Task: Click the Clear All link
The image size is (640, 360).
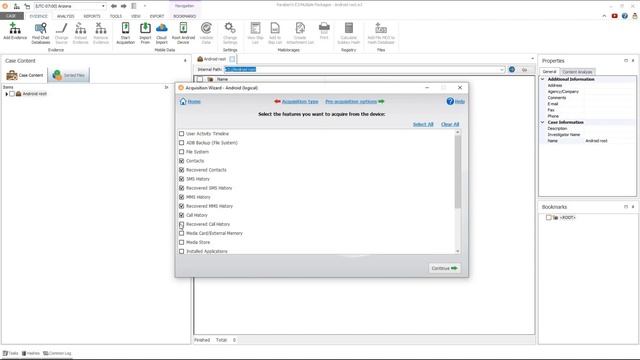Action: click(x=450, y=124)
